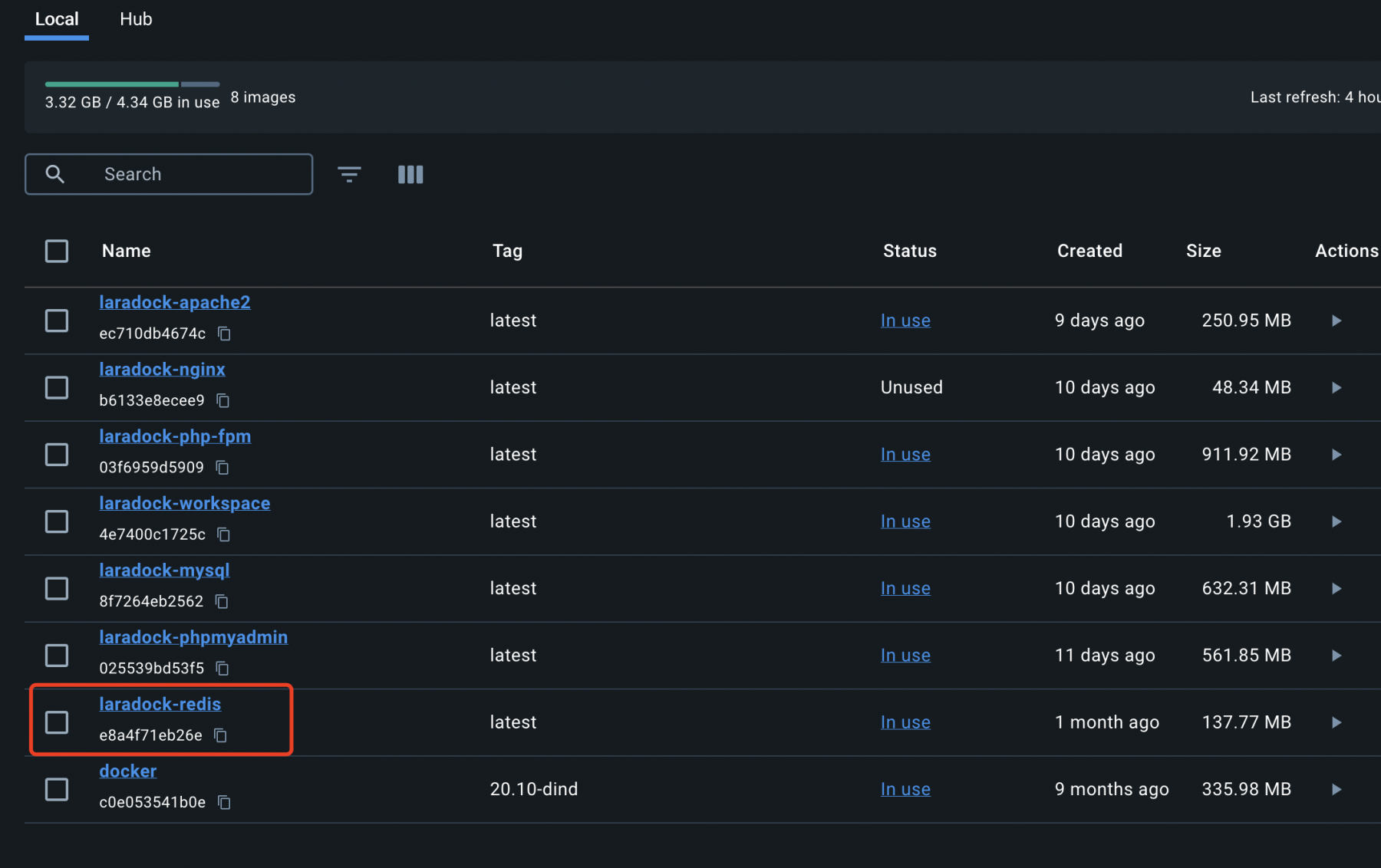Check the laradock-workspace row checkbox
1381x868 pixels.
click(57, 521)
